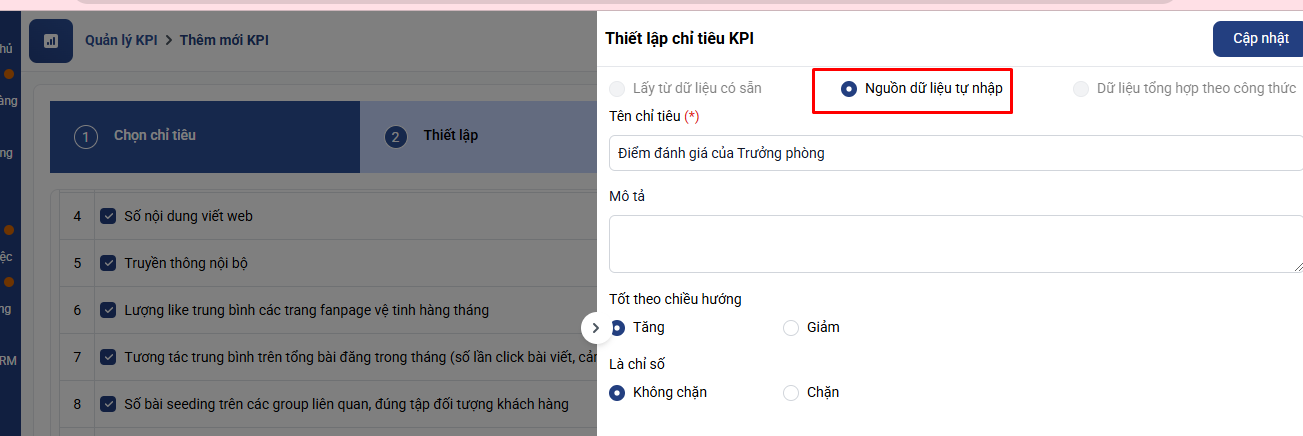Uncheck 'Số bài seeding' row checkbox

point(109,404)
